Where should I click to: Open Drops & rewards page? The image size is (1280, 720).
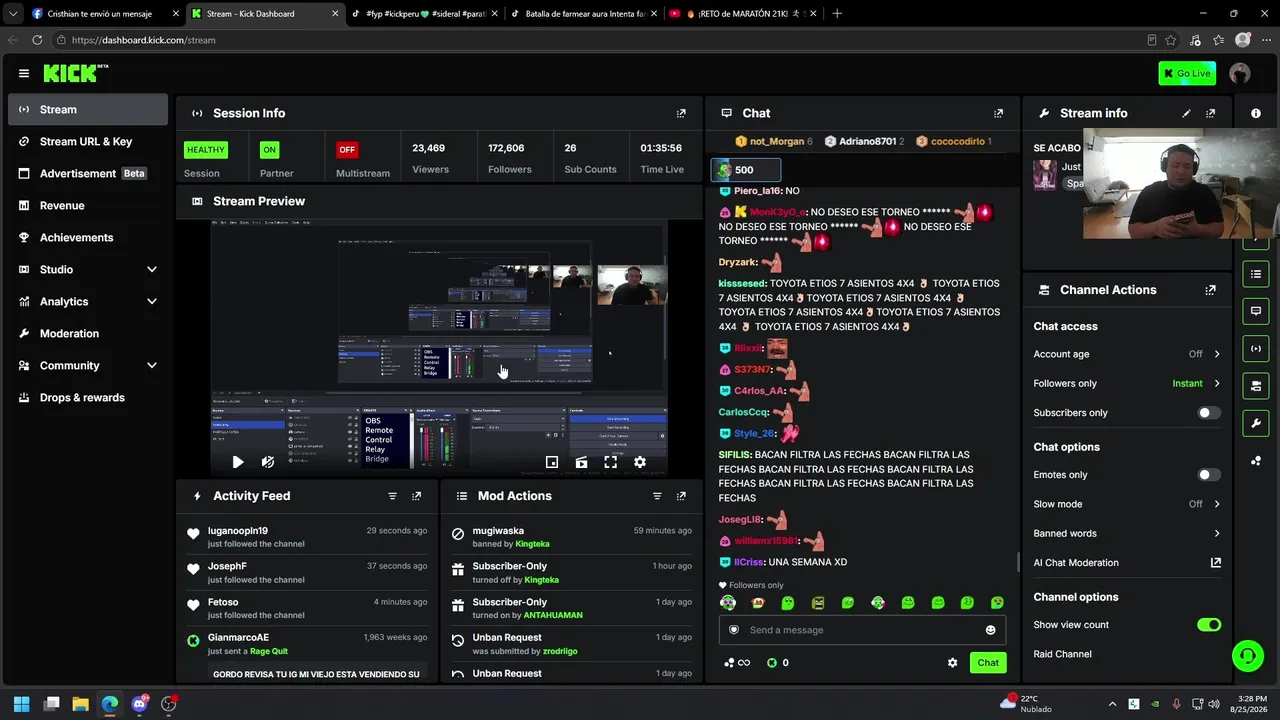pyautogui.click(x=88, y=398)
